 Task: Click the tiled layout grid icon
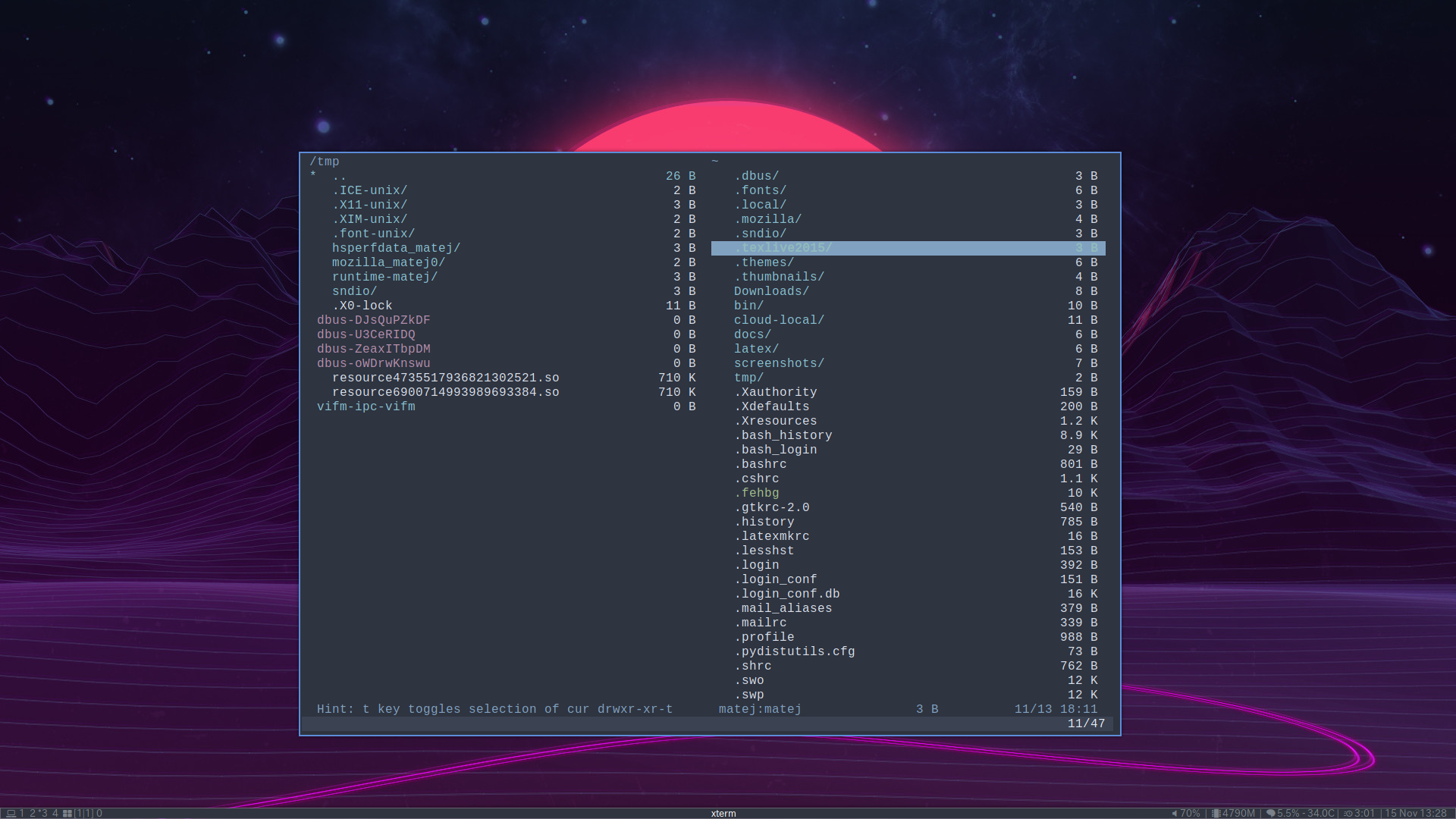click(67, 813)
